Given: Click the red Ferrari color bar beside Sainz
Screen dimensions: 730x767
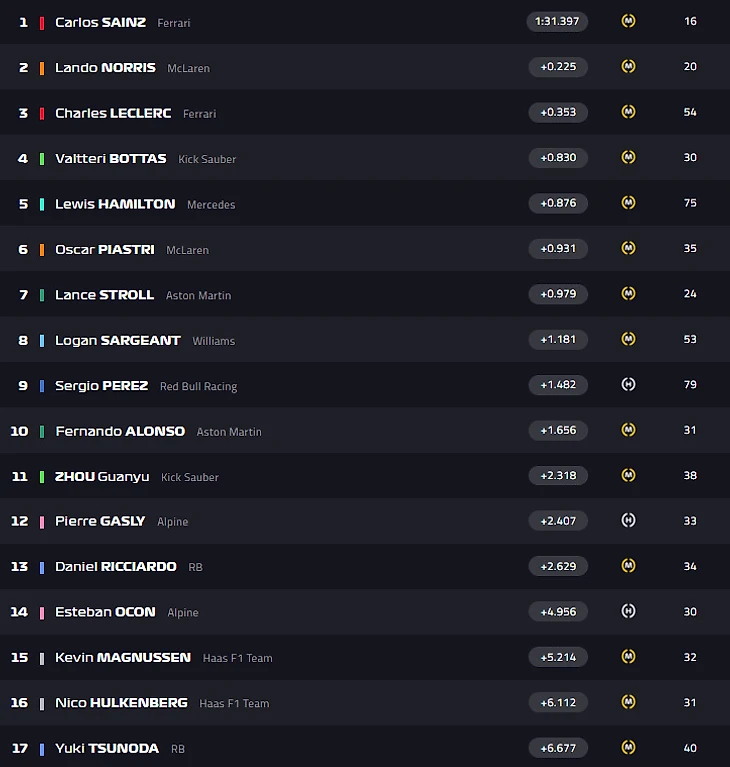Looking at the screenshot, I should (x=42, y=23).
